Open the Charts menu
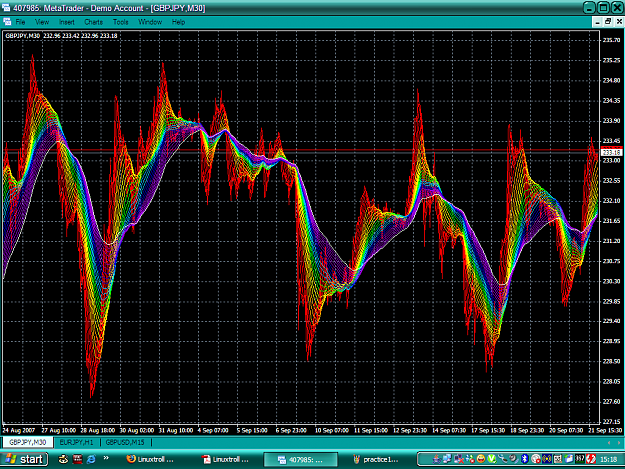Viewport: 625px width, 469px height. pos(94,22)
